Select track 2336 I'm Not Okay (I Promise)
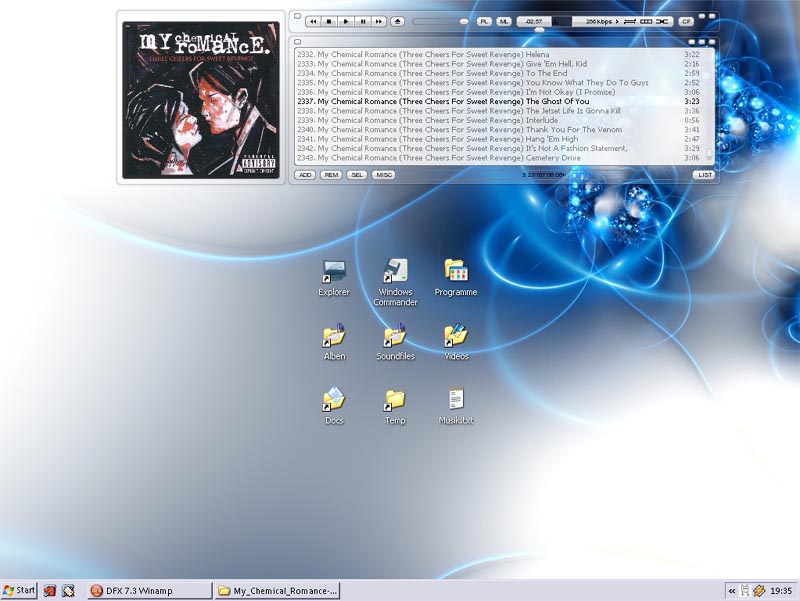This screenshot has height=601, width=800. point(498,92)
